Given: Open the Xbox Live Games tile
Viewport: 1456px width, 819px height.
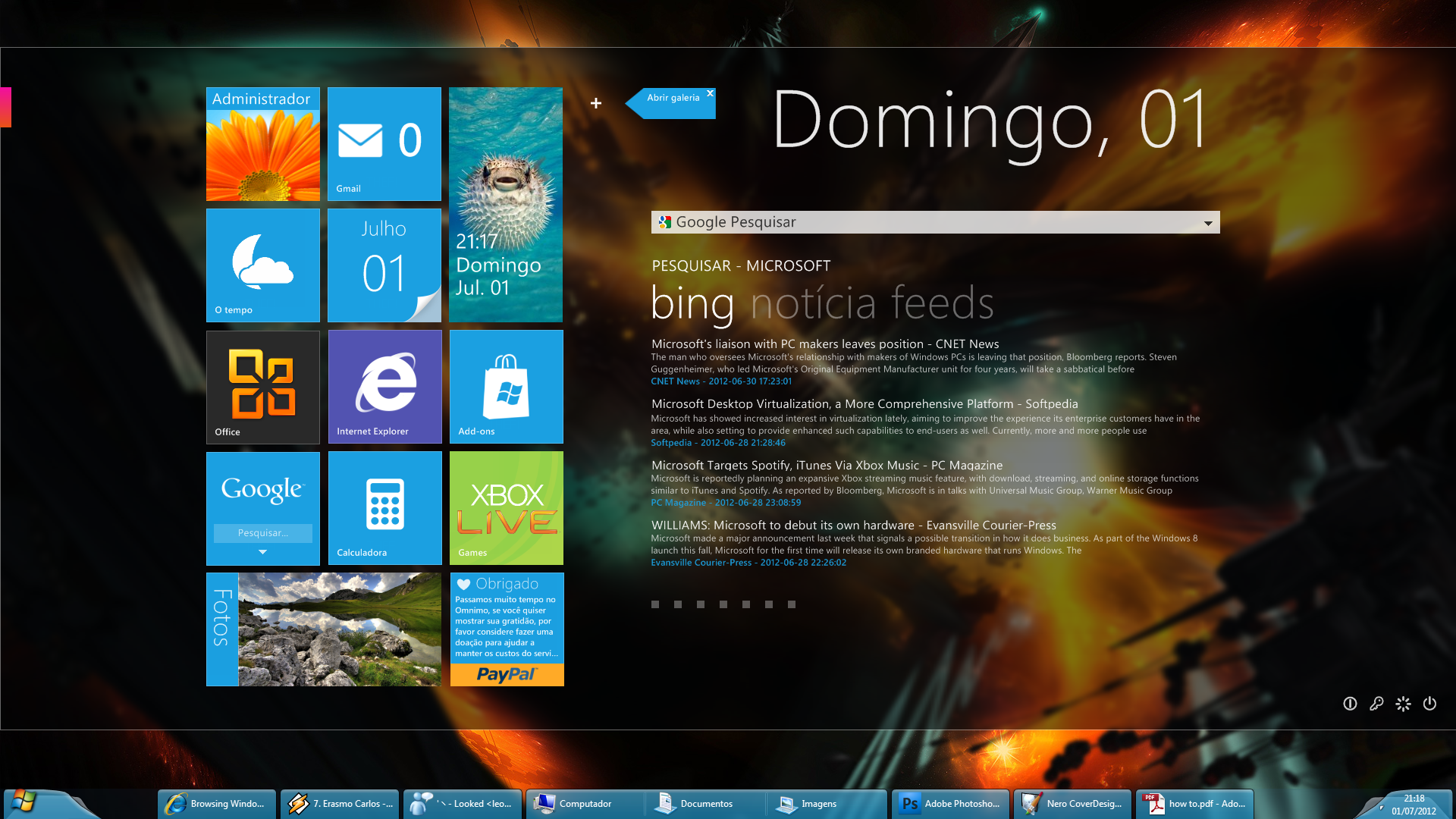Looking at the screenshot, I should pyautogui.click(x=507, y=508).
